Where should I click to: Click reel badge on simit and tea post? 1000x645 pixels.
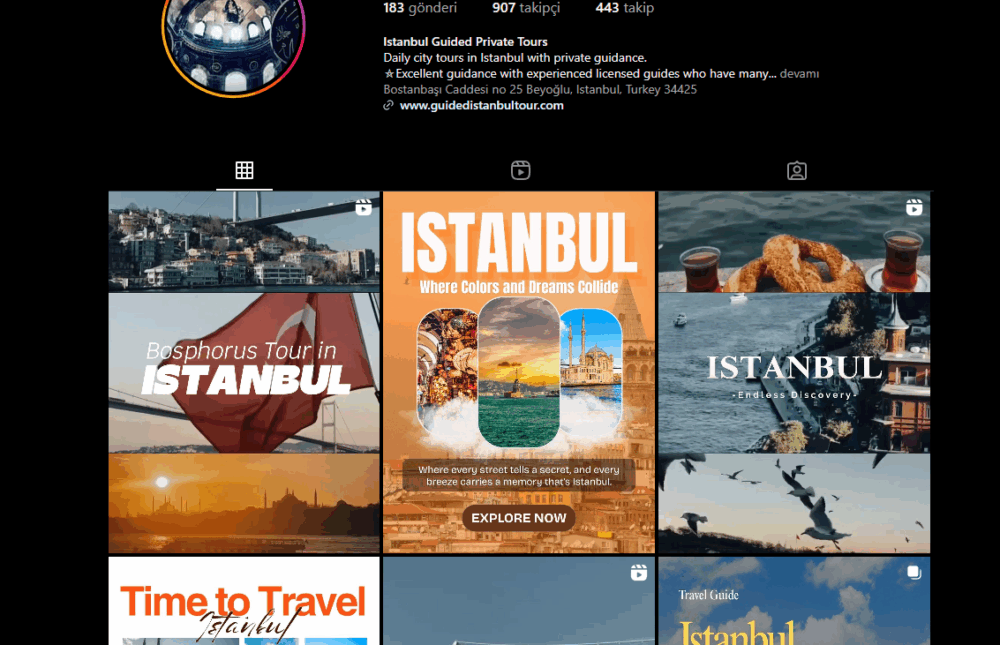913,208
